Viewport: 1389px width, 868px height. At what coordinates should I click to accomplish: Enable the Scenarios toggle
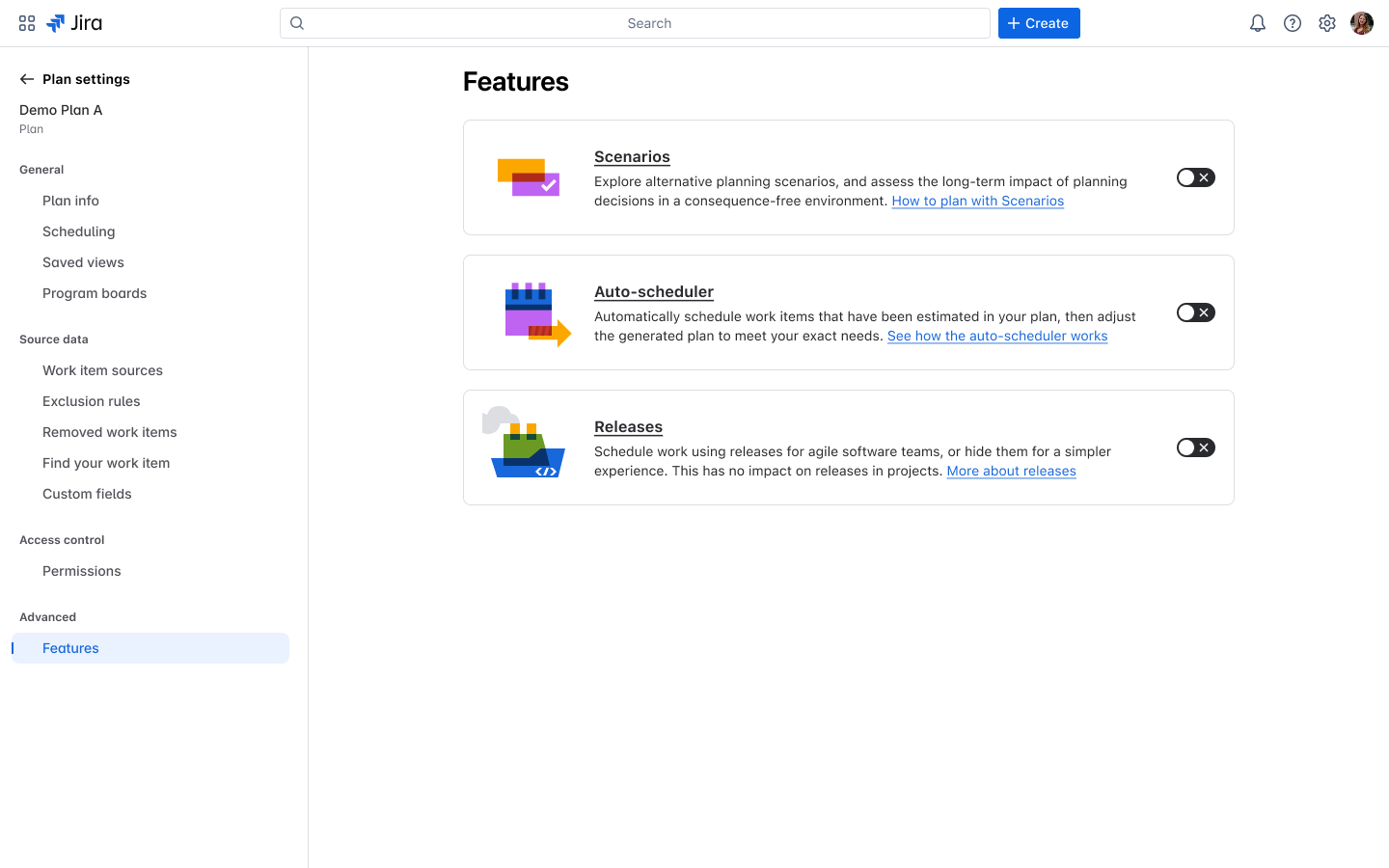1195,176
